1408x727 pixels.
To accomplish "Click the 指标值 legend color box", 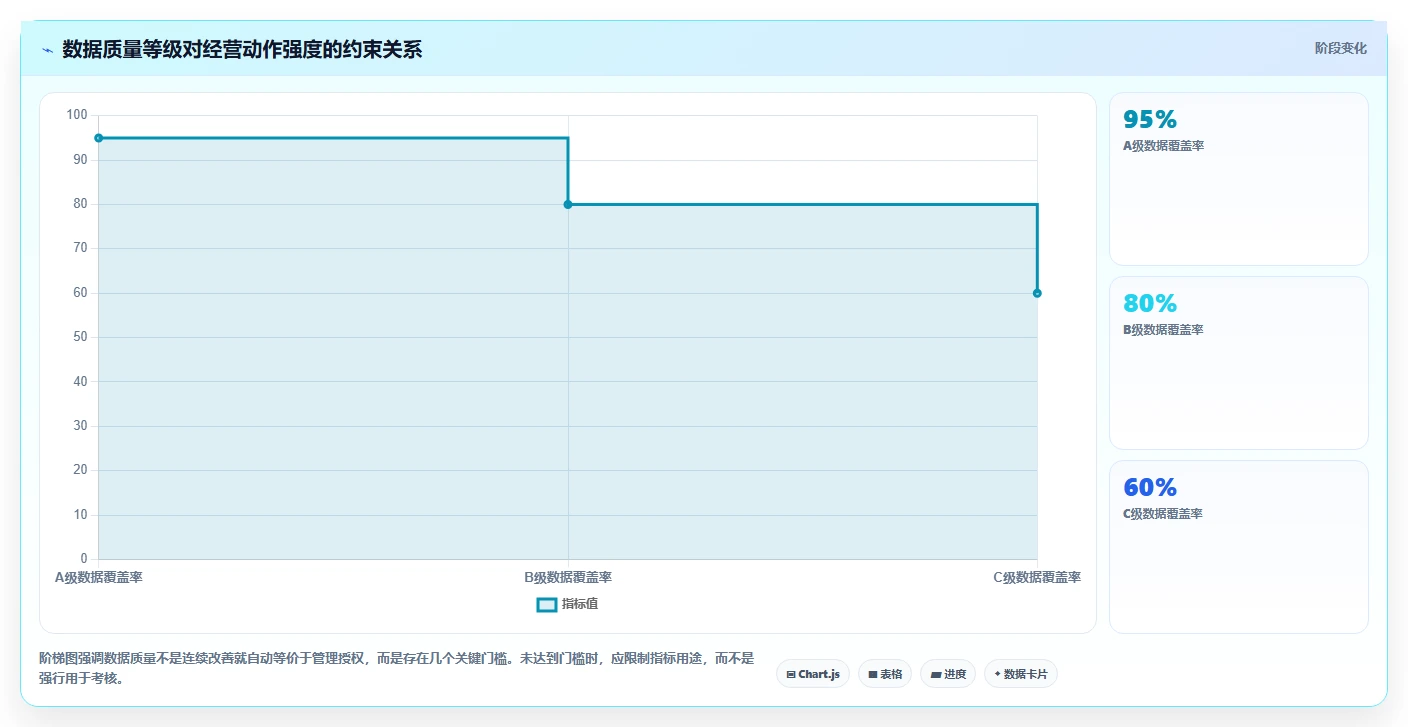I will [547, 604].
